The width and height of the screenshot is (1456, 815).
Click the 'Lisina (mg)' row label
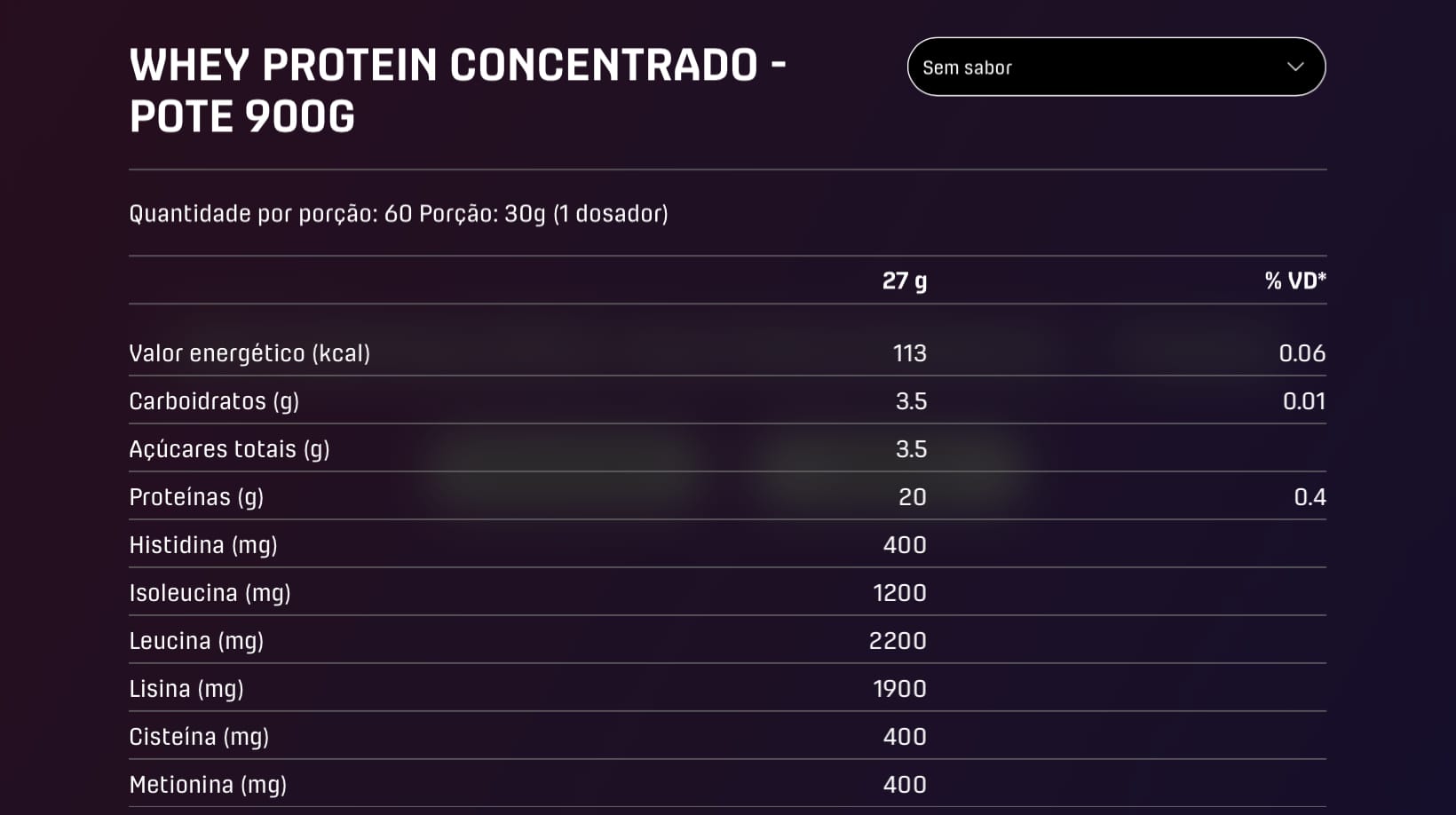coord(186,689)
